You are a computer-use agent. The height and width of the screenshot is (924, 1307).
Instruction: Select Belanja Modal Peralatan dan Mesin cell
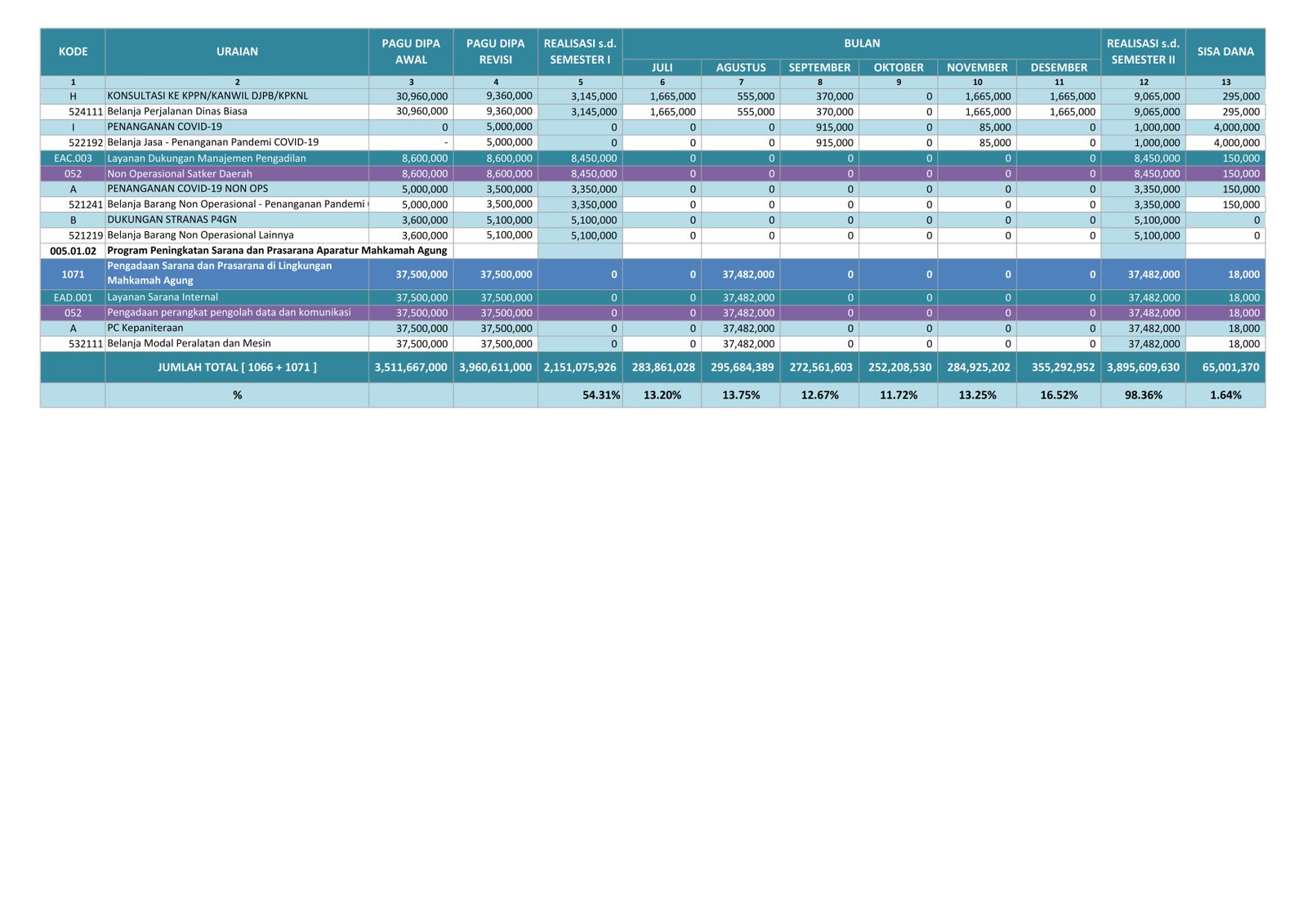pyautogui.click(x=237, y=344)
